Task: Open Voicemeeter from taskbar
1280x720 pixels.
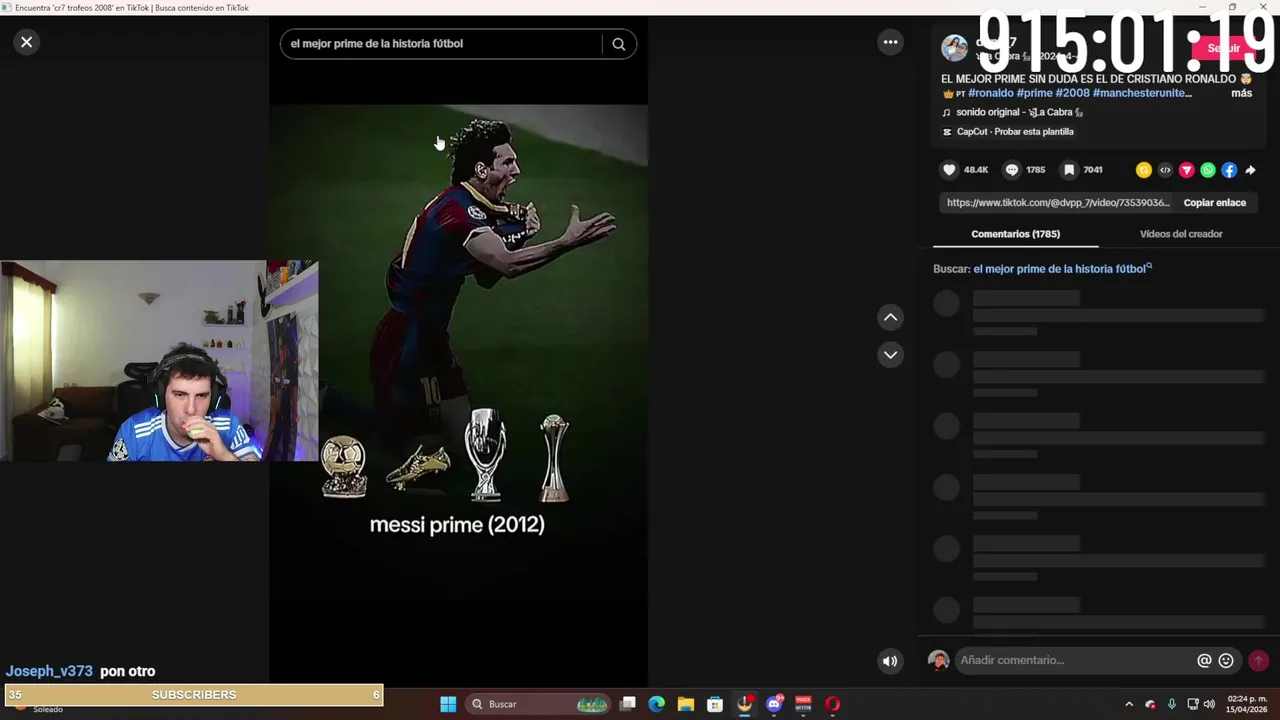Action: click(x=803, y=704)
